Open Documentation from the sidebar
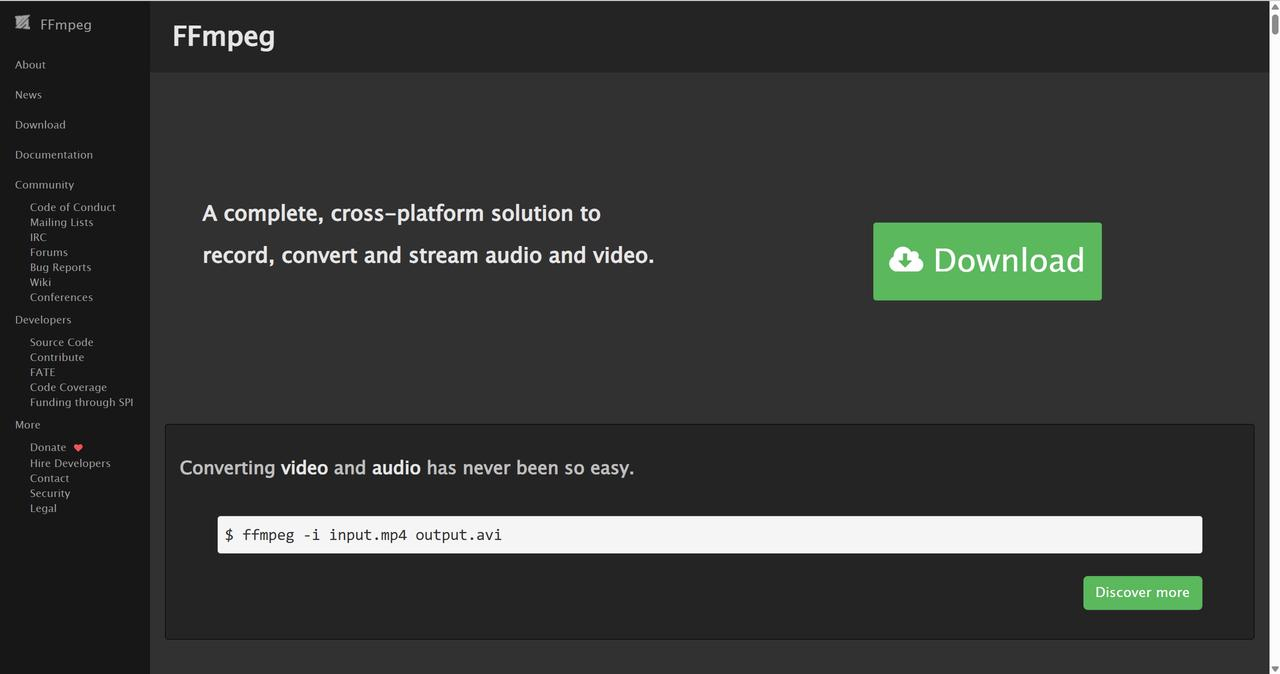 point(54,155)
